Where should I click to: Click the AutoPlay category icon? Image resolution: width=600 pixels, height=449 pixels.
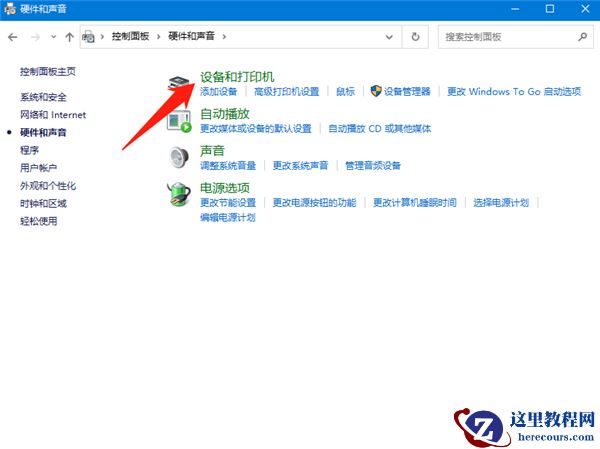coord(179,121)
